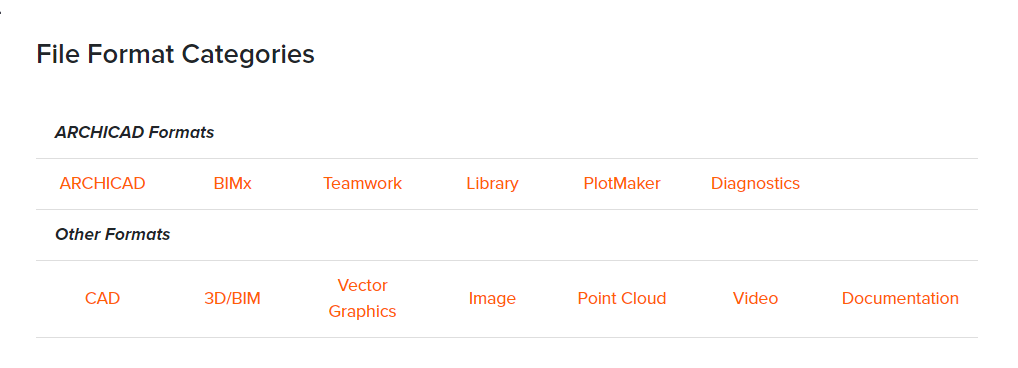The height and width of the screenshot is (368, 1018).
Task: Click the ARCHICAD Formats italic subheading
Action: (x=134, y=133)
